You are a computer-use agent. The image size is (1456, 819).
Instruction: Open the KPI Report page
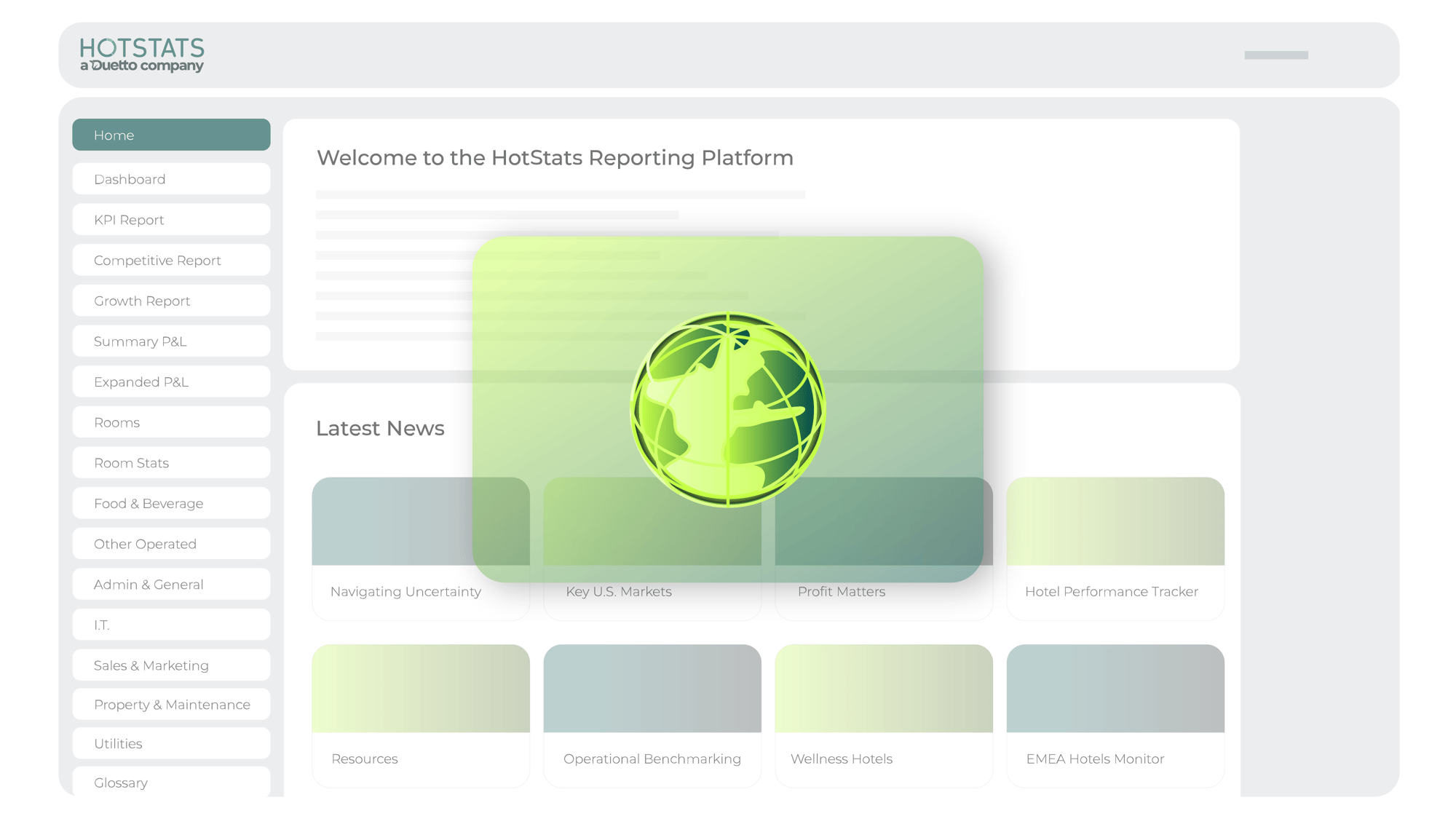171,220
